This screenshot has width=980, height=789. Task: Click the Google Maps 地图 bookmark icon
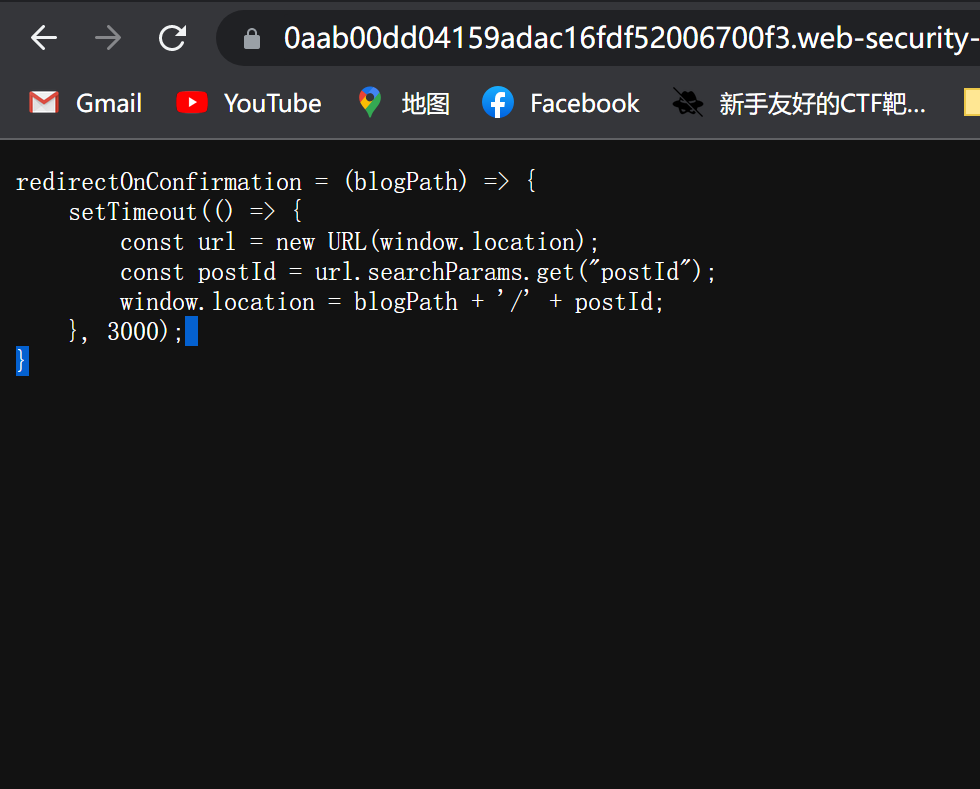(369, 102)
